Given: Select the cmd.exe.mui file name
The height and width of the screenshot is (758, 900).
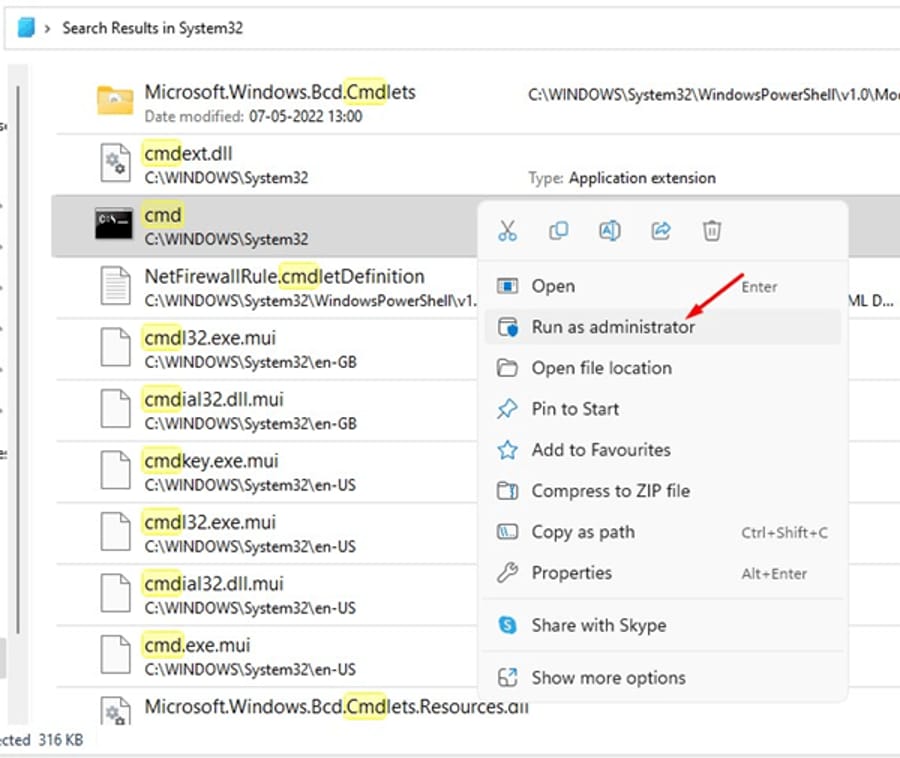Looking at the screenshot, I should [x=197, y=645].
